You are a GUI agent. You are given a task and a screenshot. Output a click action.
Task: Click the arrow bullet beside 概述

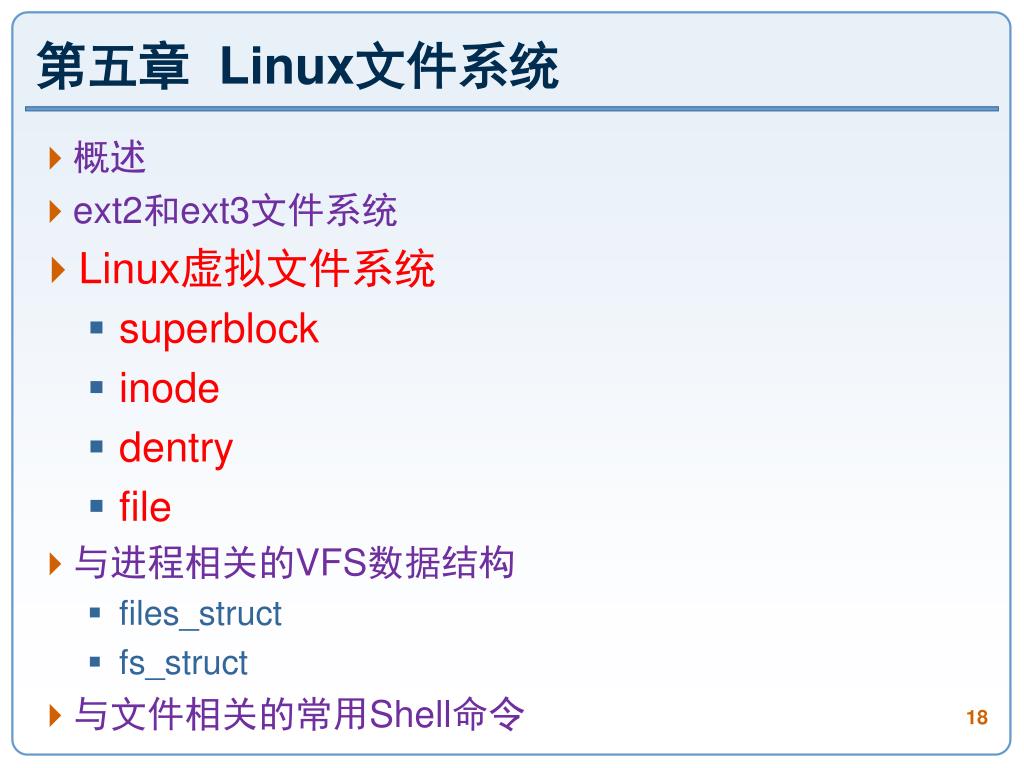point(56,158)
